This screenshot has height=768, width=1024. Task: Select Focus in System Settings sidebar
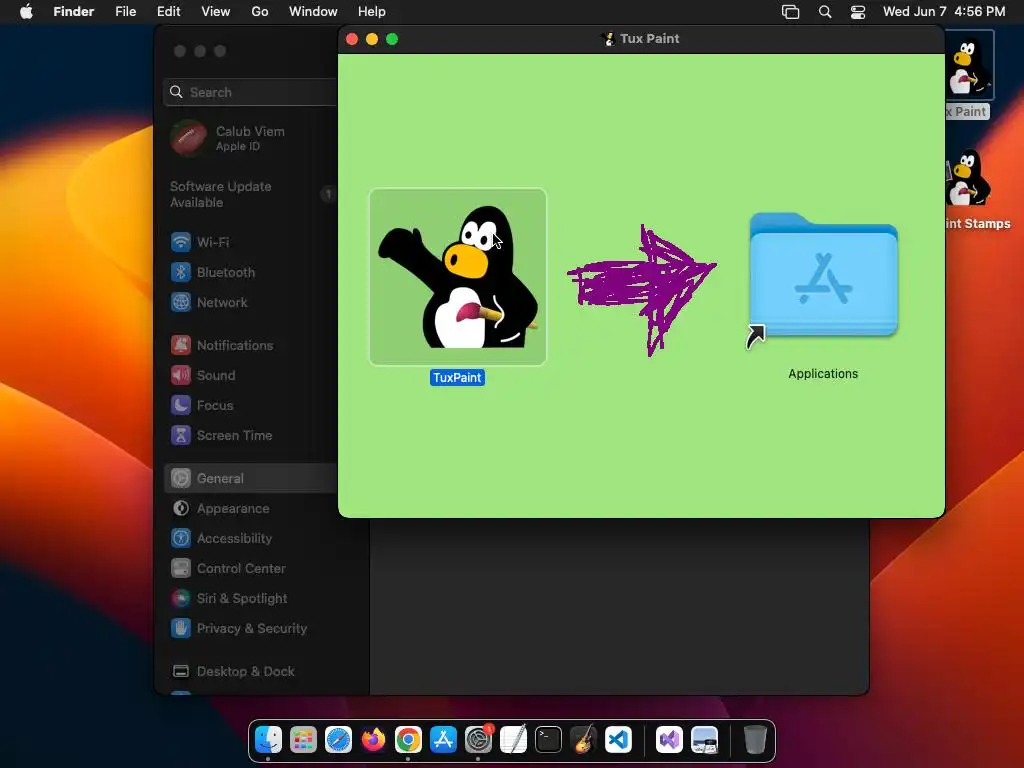(x=251, y=406)
